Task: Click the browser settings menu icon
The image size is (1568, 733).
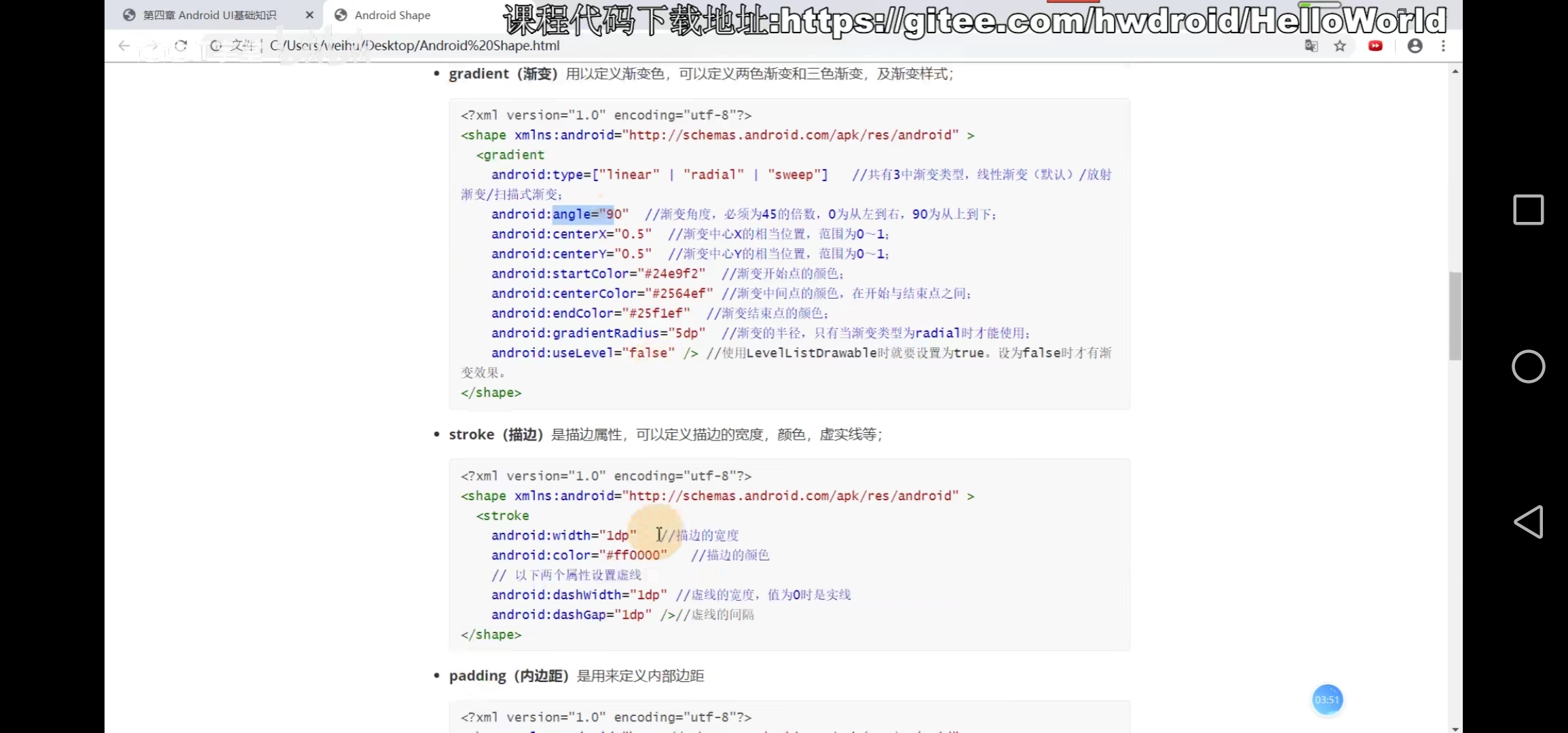Action: [x=1443, y=46]
